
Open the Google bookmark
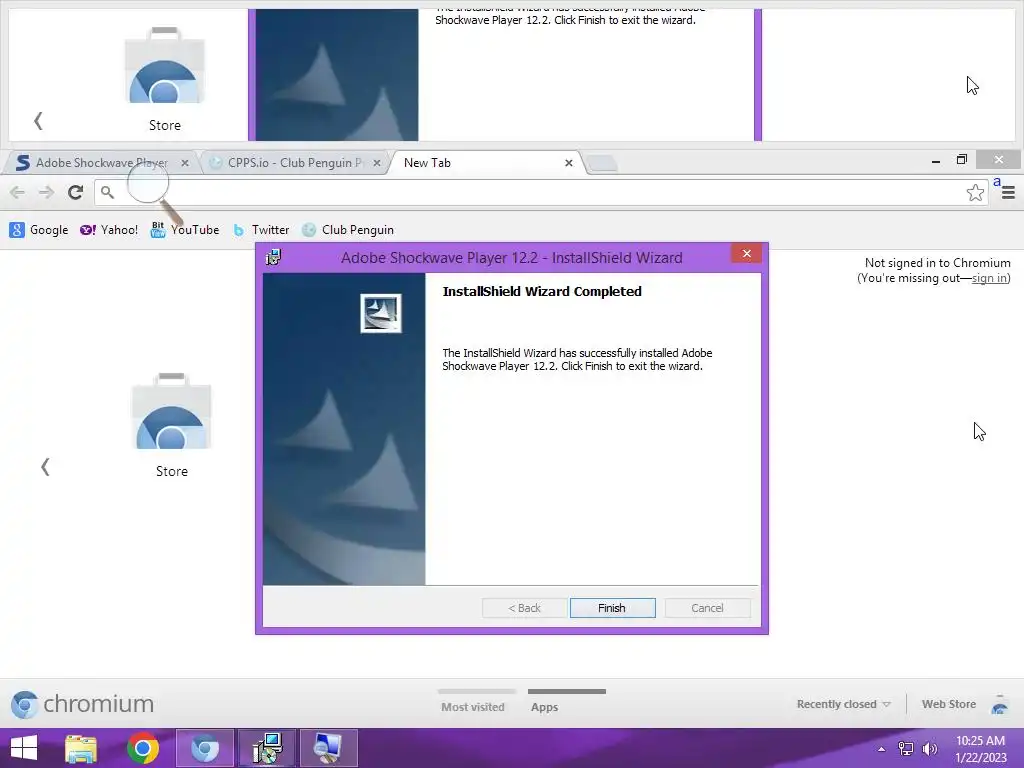click(39, 230)
